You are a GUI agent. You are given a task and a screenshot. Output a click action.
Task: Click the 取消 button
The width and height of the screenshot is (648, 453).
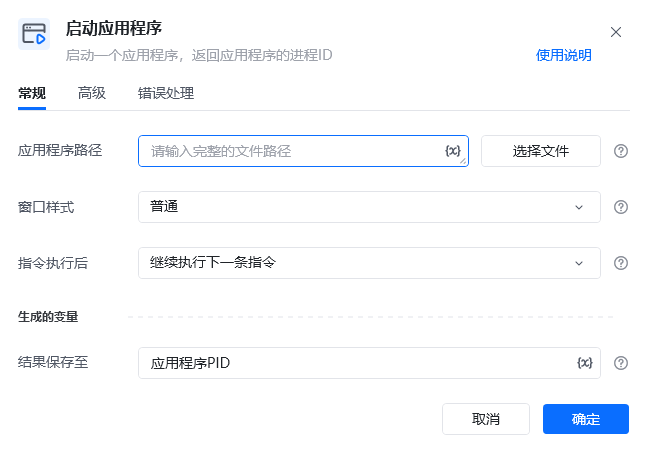[x=486, y=419]
